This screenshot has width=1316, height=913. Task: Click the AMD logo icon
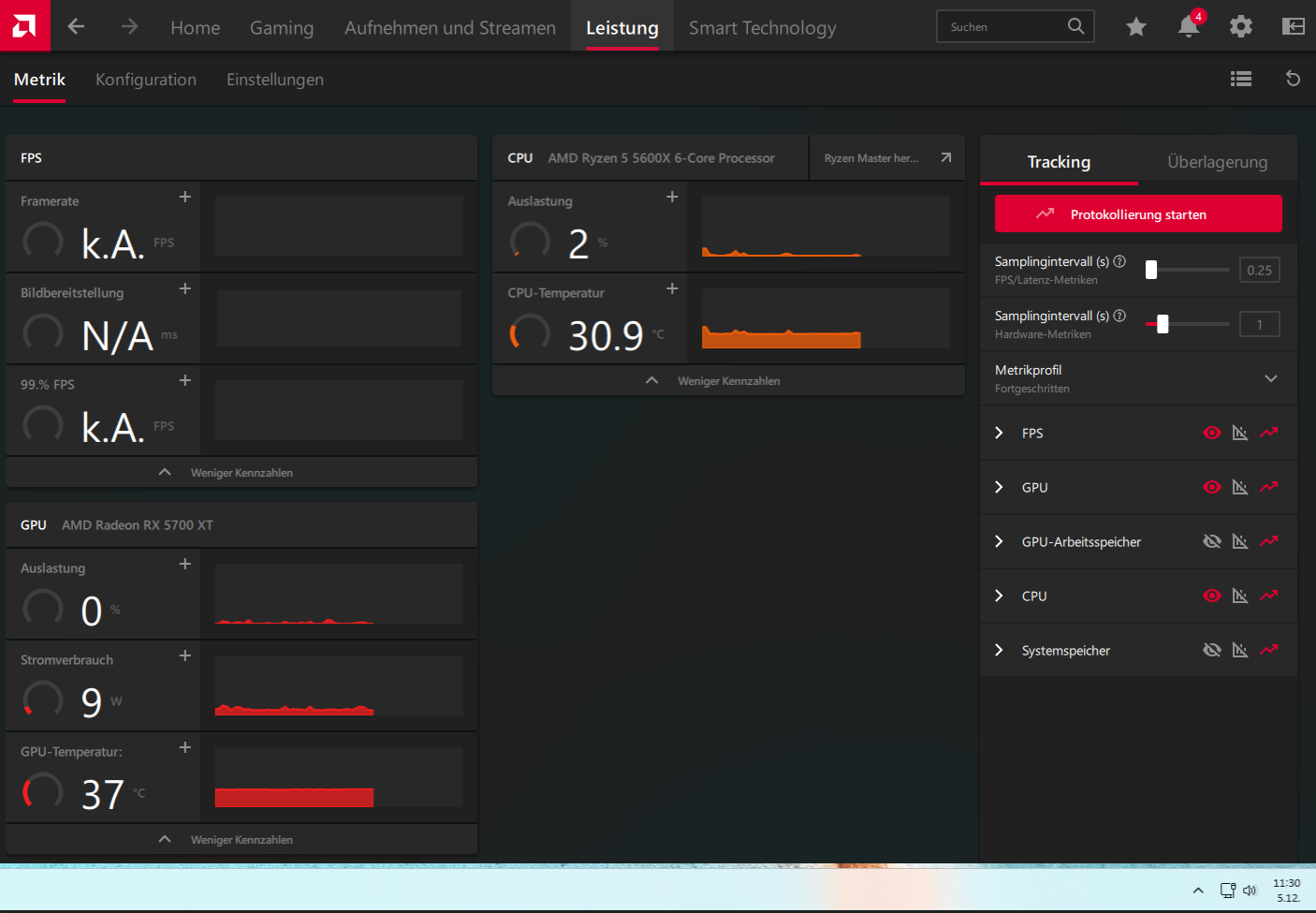tap(24, 25)
